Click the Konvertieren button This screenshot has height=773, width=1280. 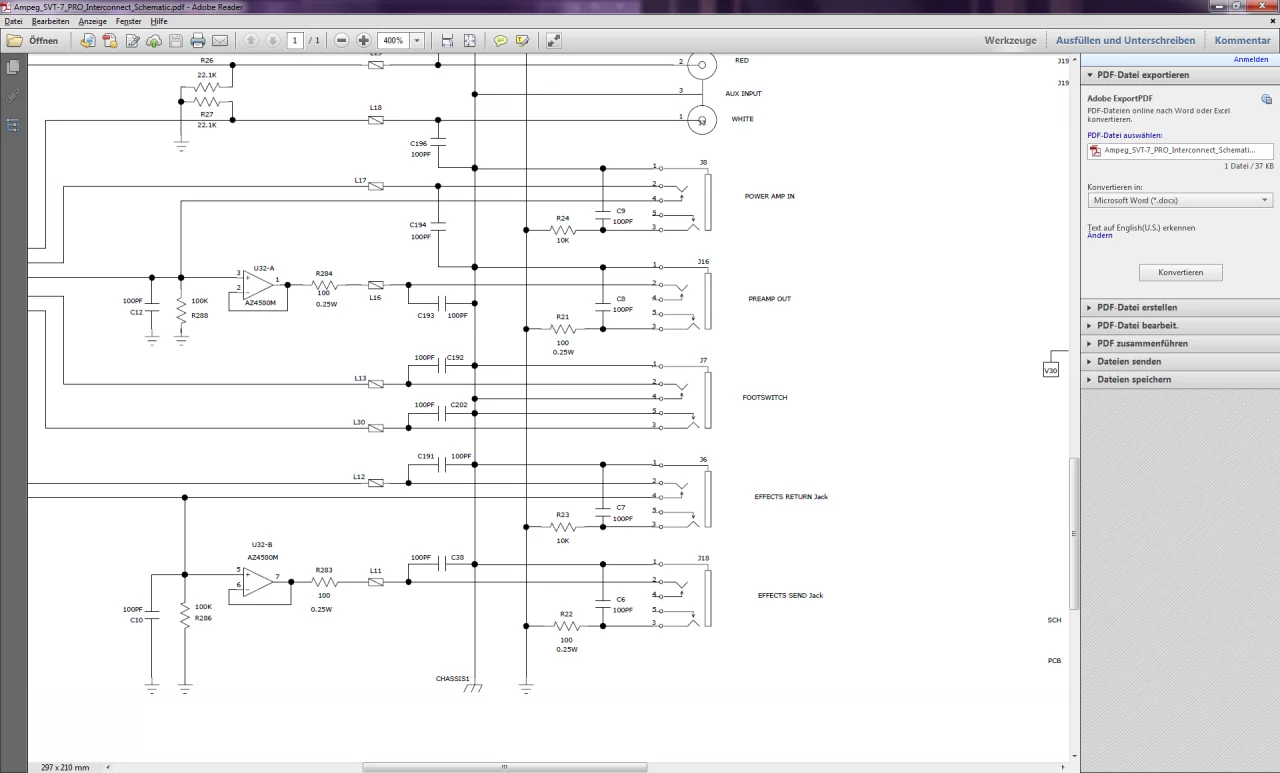tap(1180, 273)
